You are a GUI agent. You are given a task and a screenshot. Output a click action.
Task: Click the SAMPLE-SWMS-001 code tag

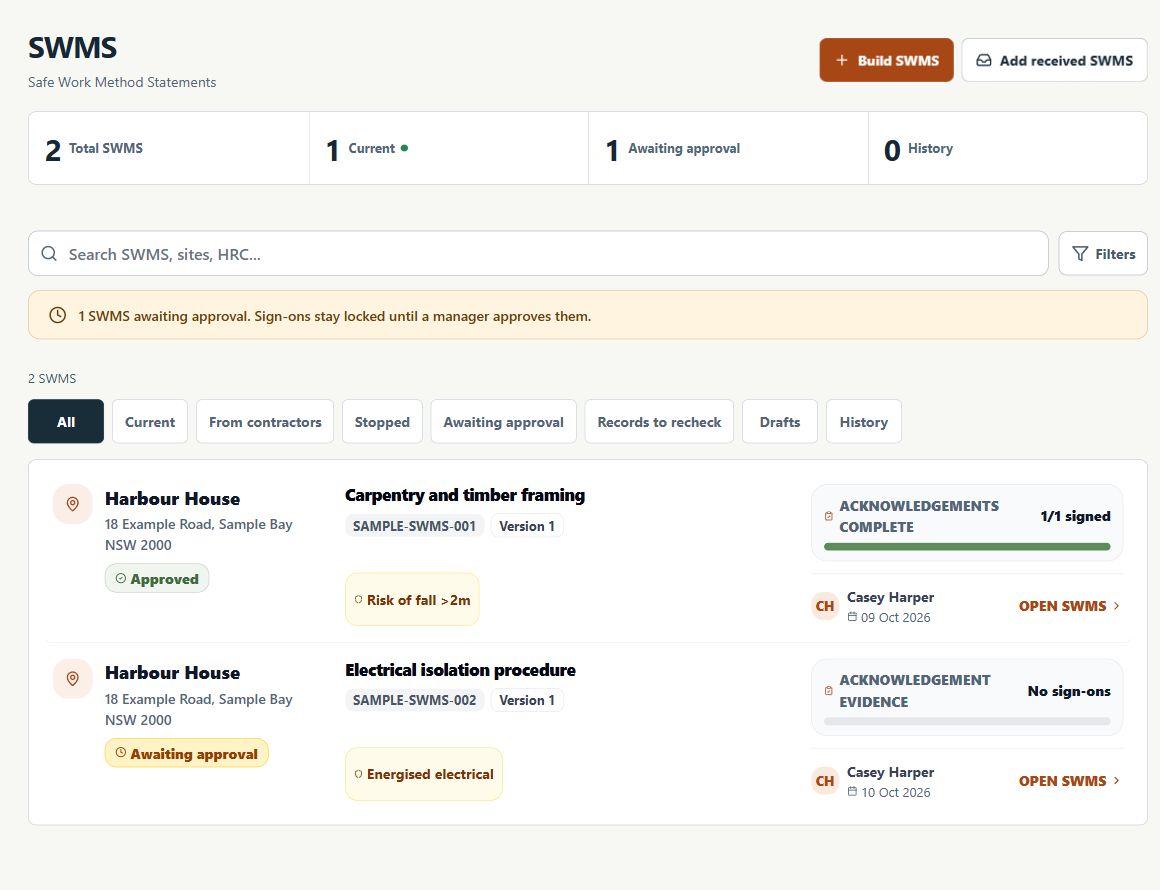point(414,526)
